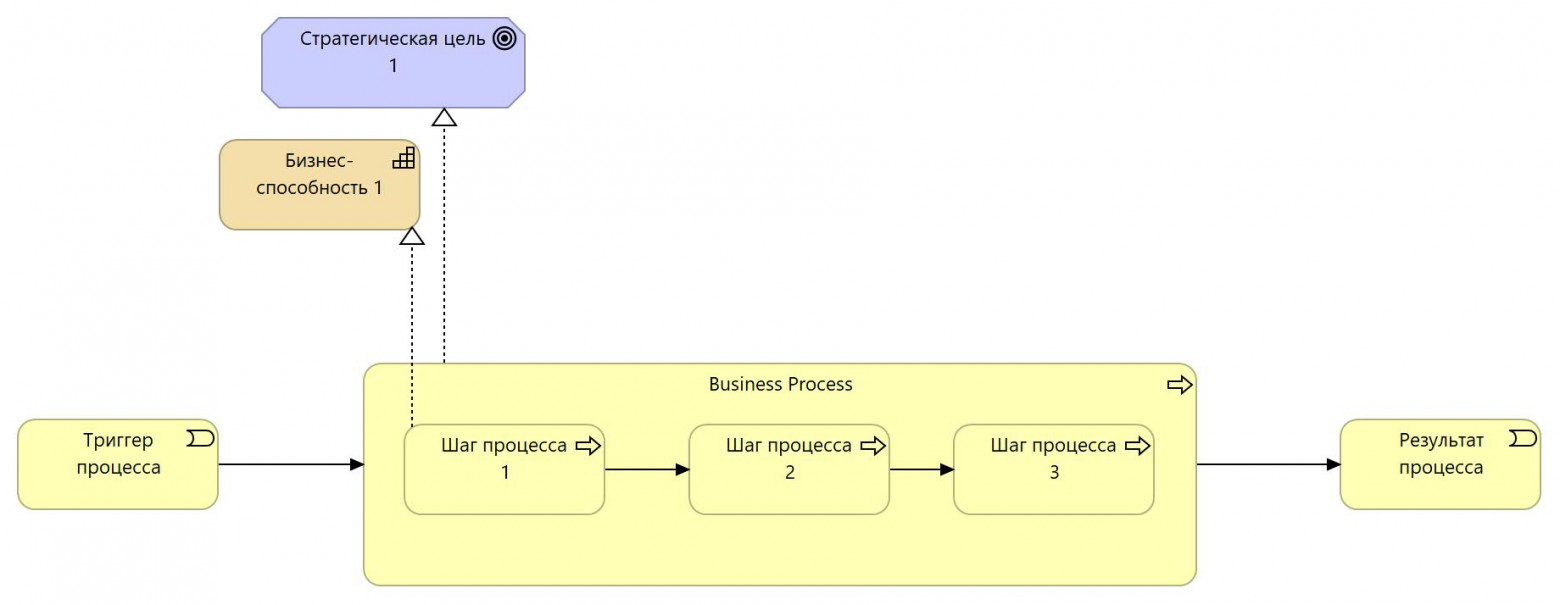
Task: Click the arrow icon on Шаг процесса 3
Action: click(1138, 446)
